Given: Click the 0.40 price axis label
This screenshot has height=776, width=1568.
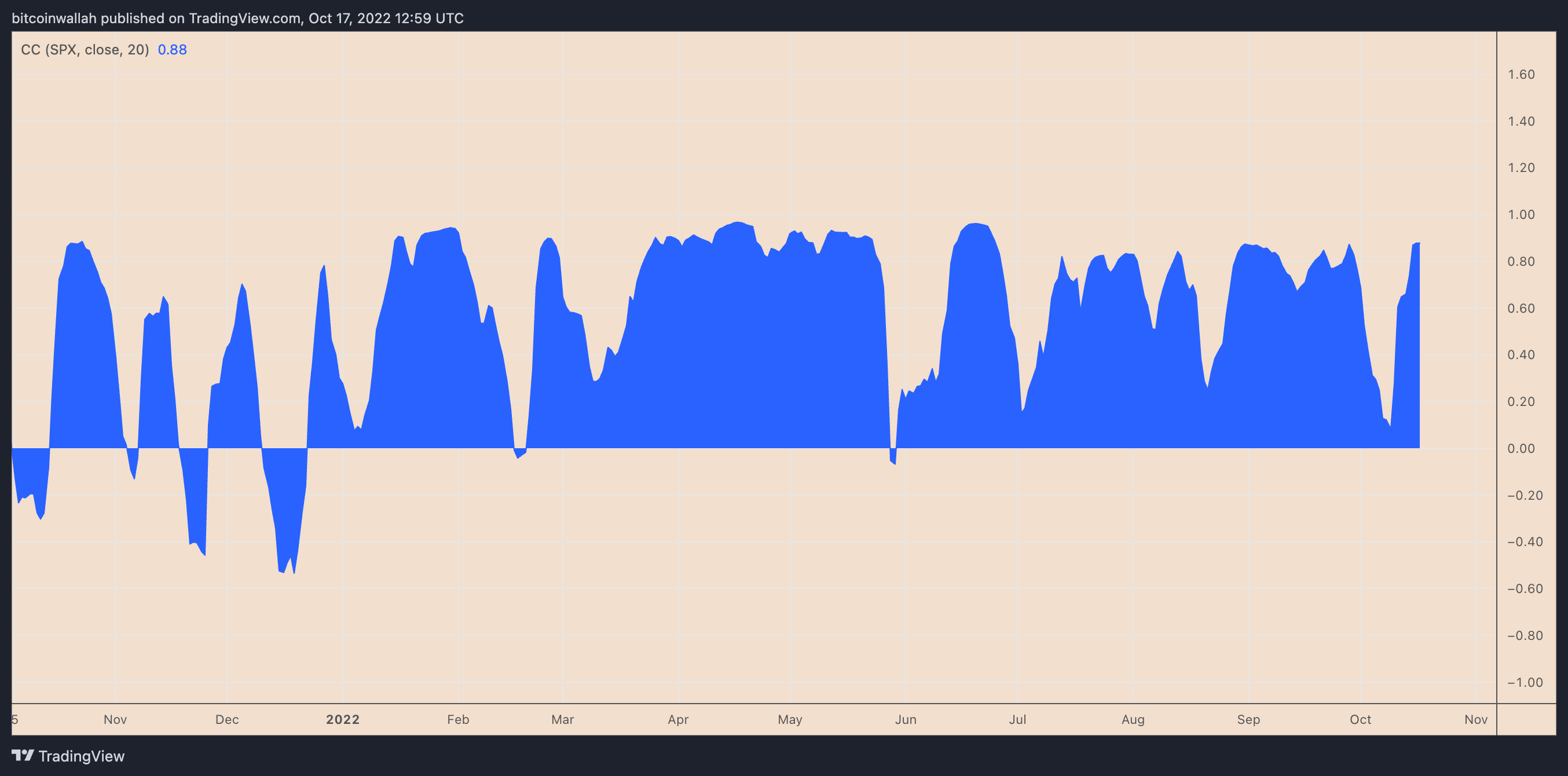Looking at the screenshot, I should [x=1521, y=355].
